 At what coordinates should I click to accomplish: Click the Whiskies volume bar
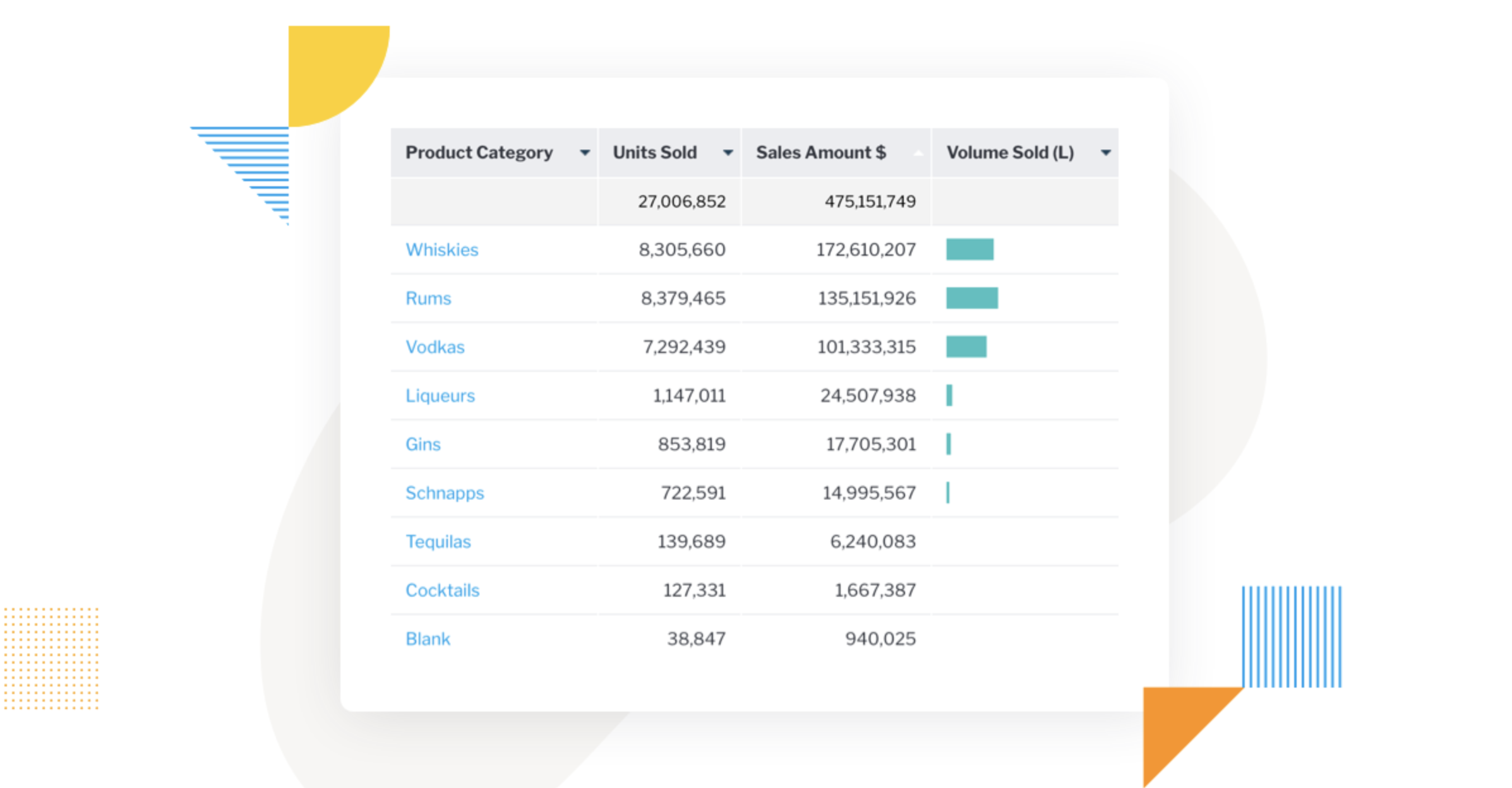click(969, 249)
